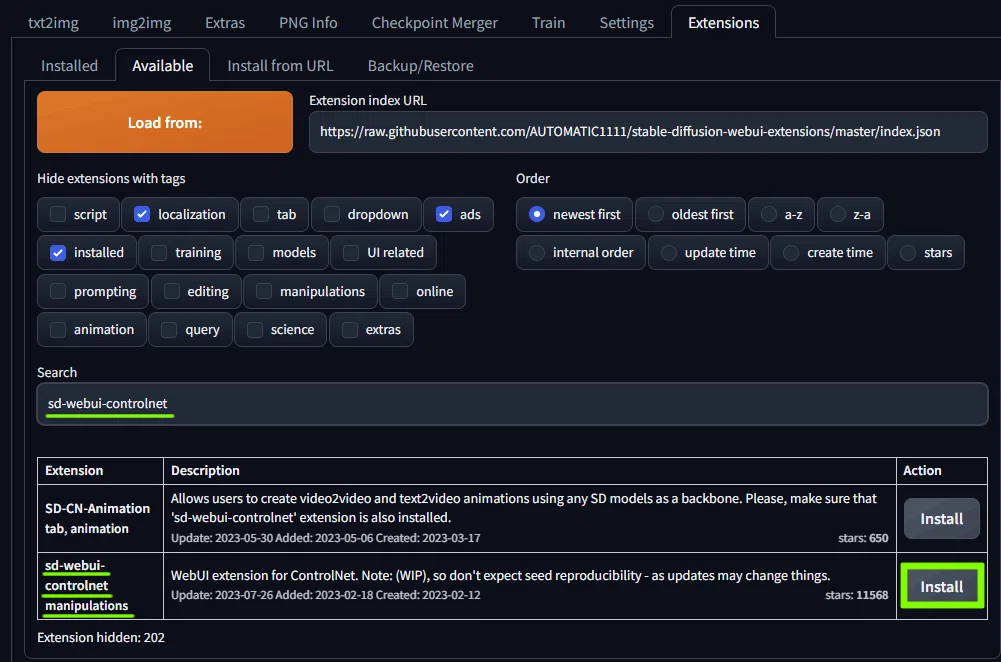Go to the txt2img tab

tap(53, 23)
